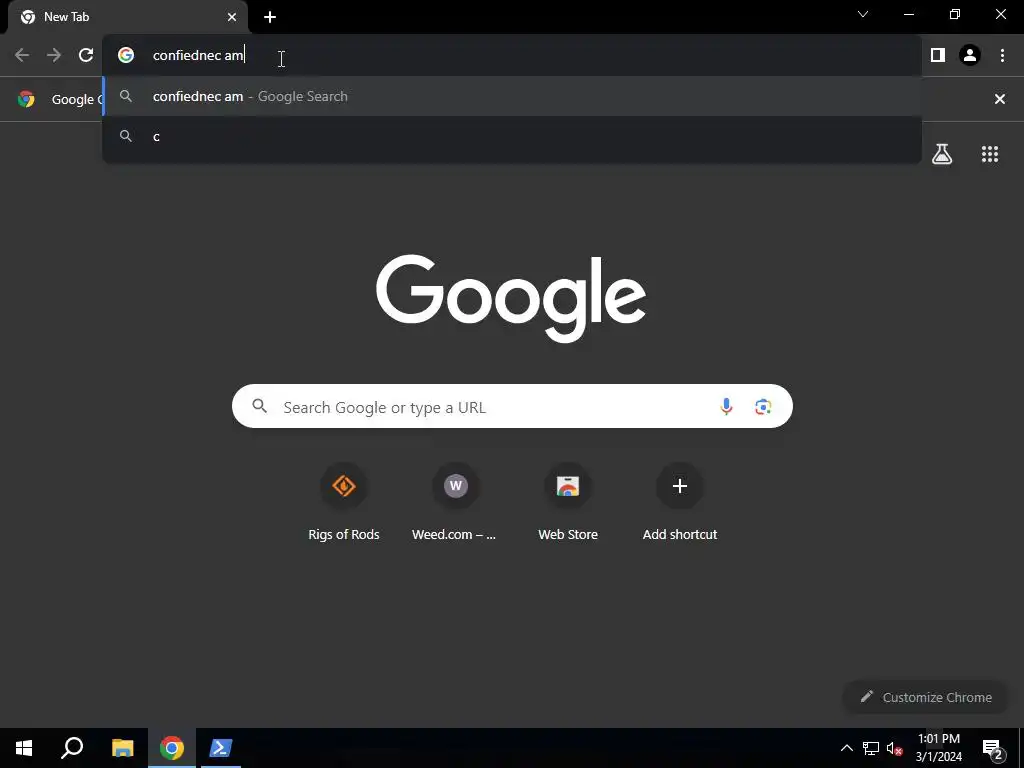Click the browser Forward arrow
Image resolution: width=1024 pixels, height=768 pixels.
click(x=54, y=56)
